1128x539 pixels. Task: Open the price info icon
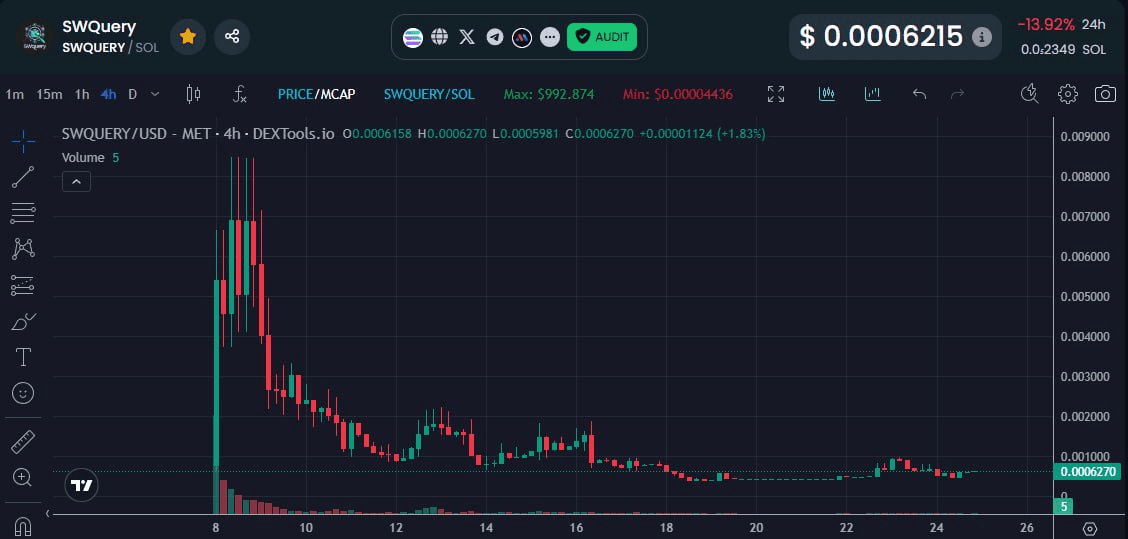(981, 37)
